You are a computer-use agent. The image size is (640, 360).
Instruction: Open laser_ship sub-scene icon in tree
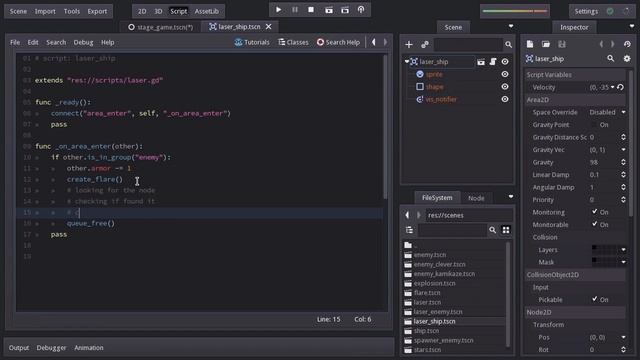(x=481, y=62)
